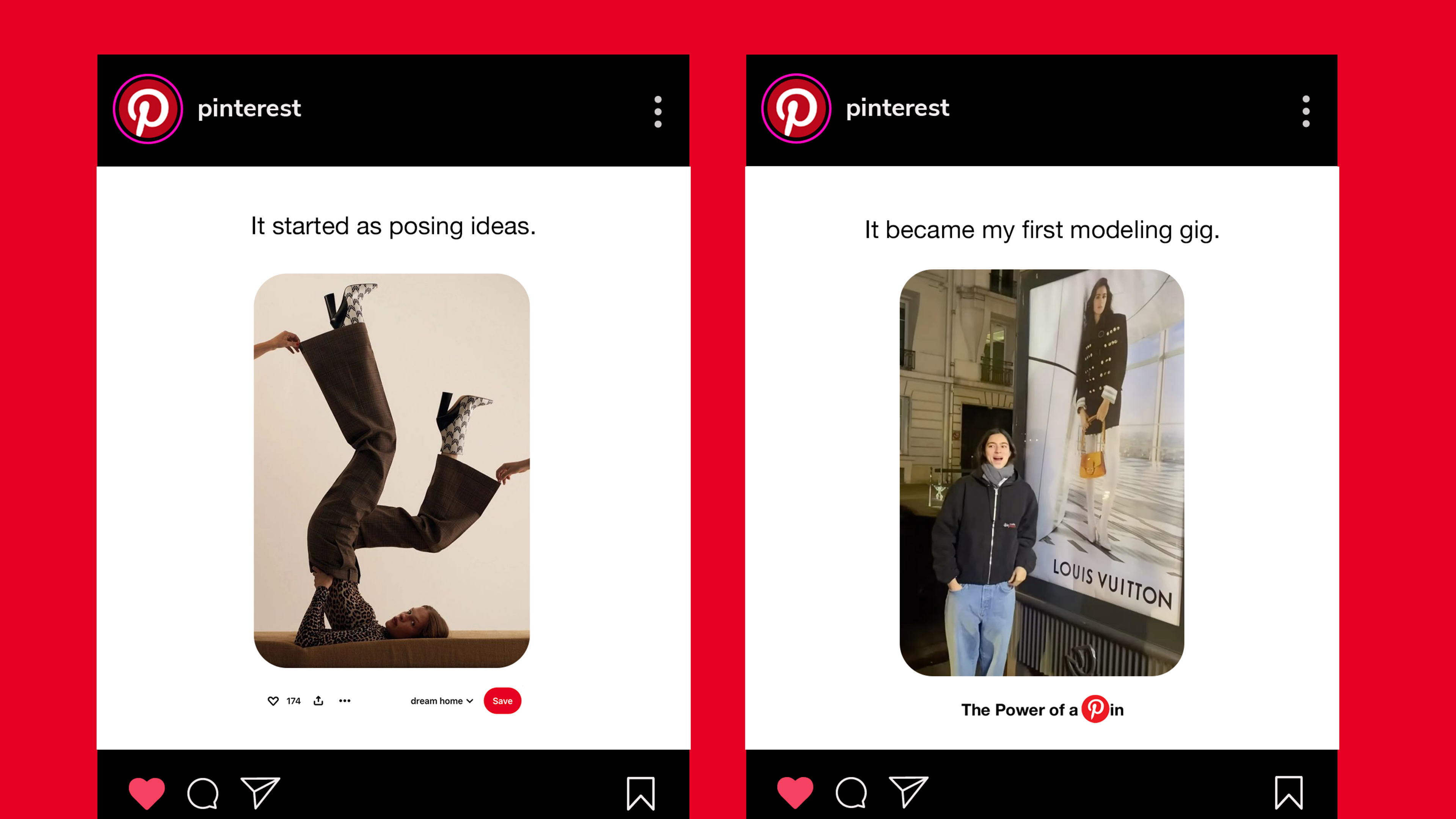
Task: Click the heart icon on the left post
Action: [146, 792]
